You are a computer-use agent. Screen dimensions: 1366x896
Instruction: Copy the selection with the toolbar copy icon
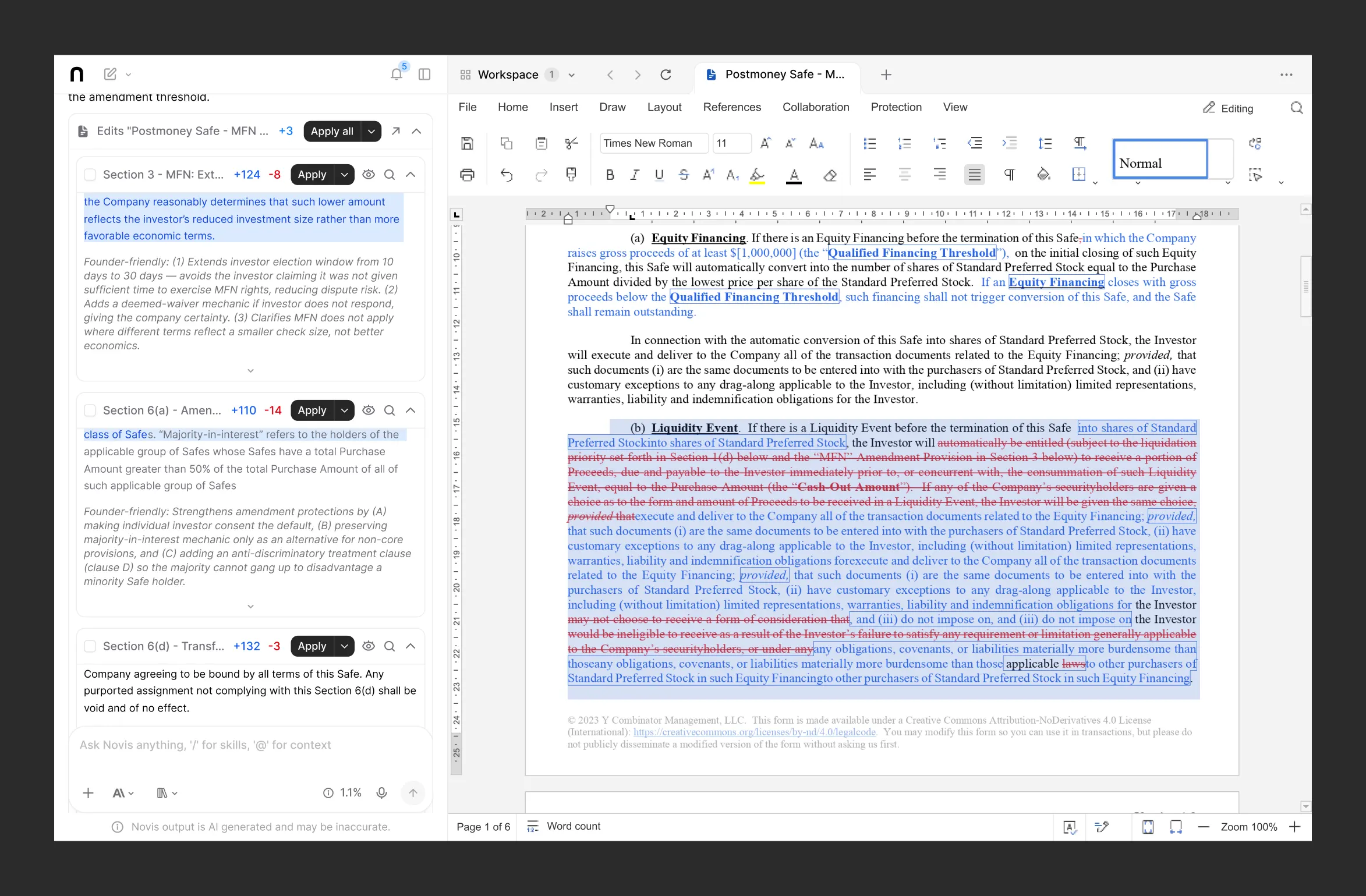coord(507,143)
